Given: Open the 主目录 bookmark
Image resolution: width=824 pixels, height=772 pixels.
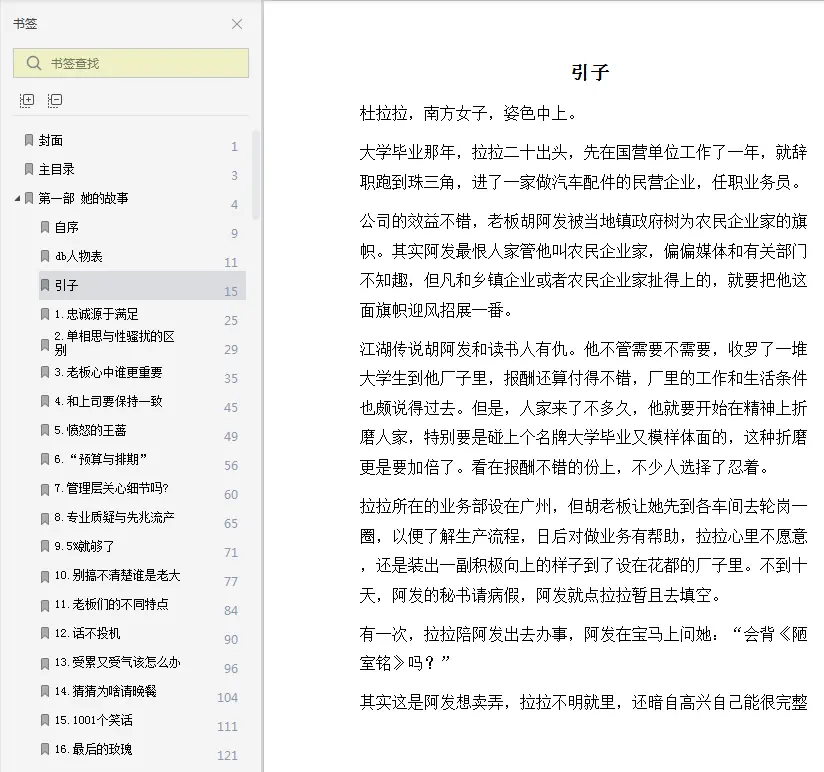Looking at the screenshot, I should point(56,169).
